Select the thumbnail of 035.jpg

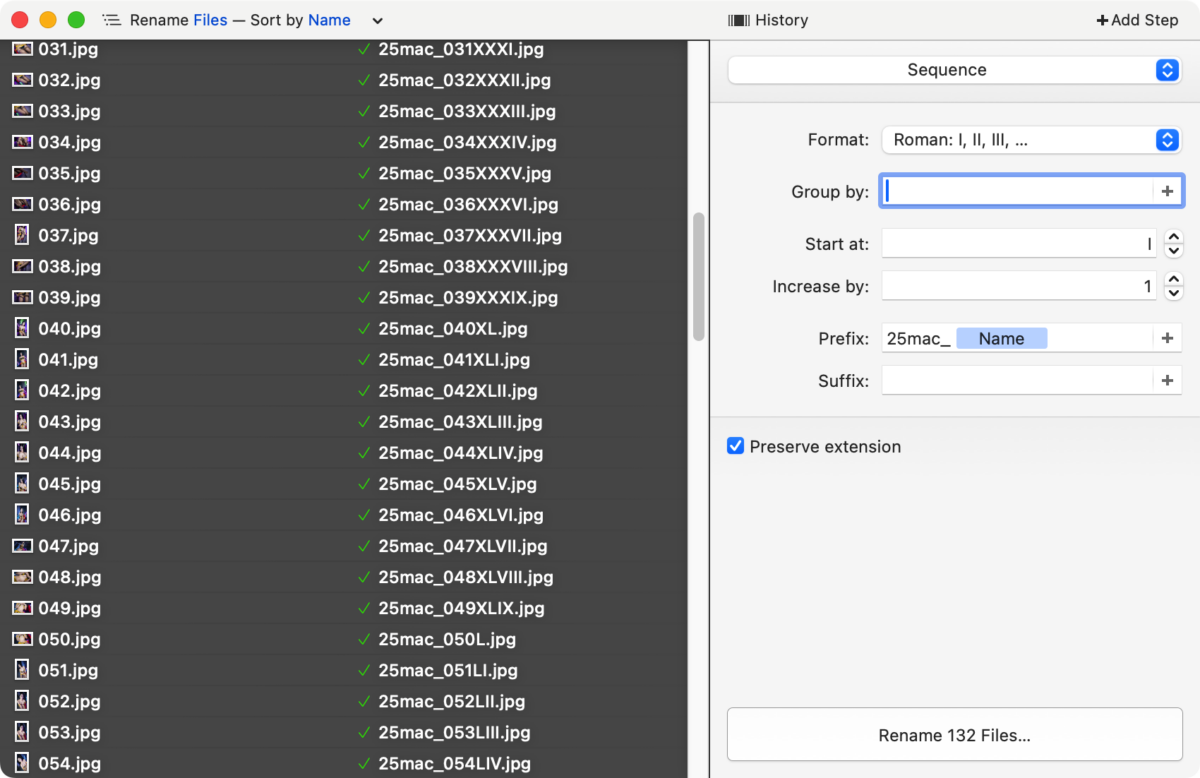(22, 173)
